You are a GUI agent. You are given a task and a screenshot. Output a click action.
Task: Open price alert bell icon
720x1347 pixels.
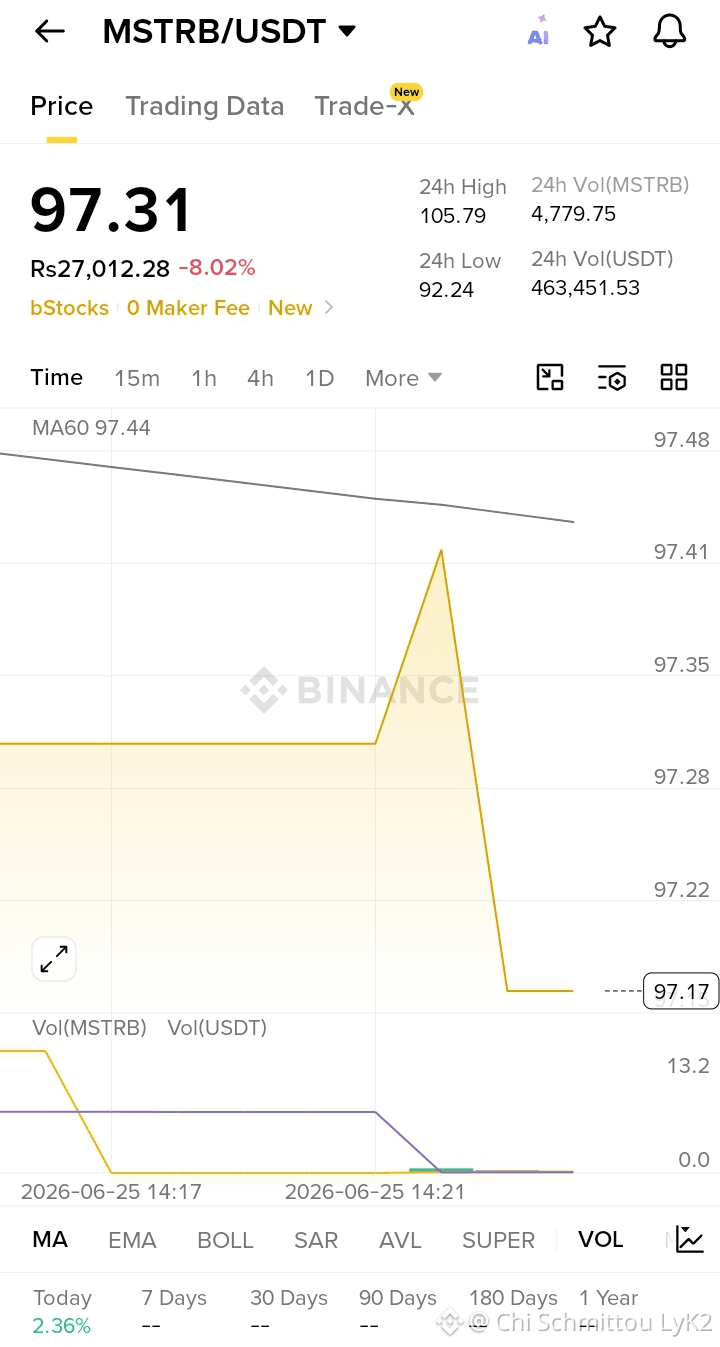tap(669, 31)
